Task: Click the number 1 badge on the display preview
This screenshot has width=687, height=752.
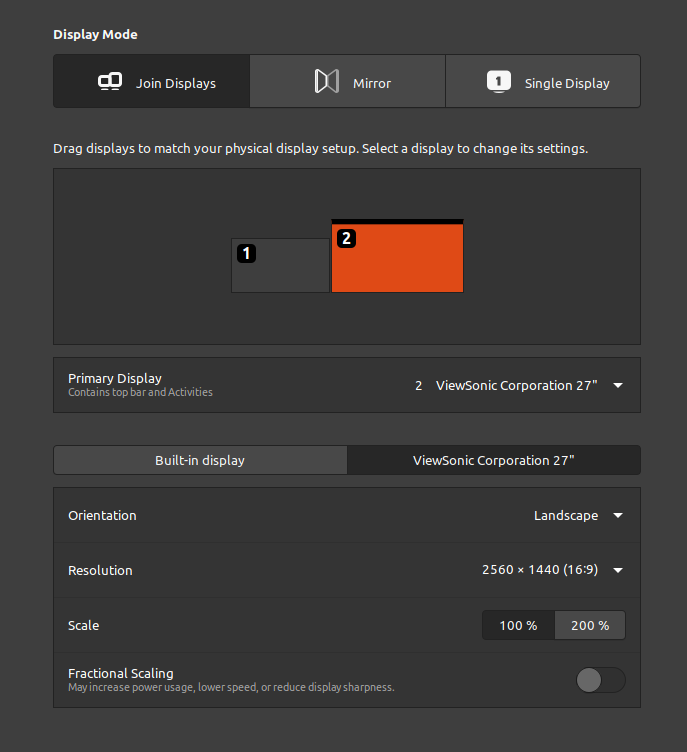Action: click(x=247, y=254)
